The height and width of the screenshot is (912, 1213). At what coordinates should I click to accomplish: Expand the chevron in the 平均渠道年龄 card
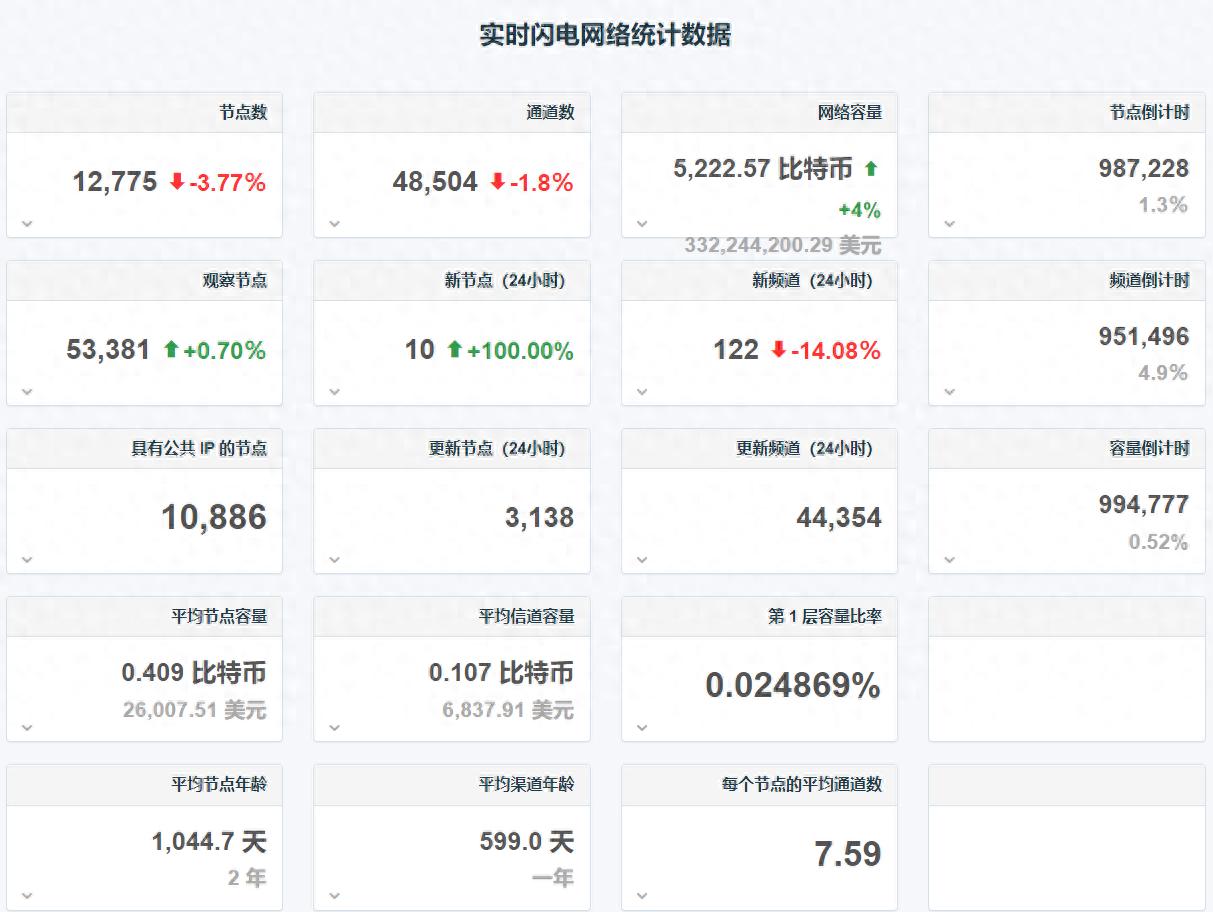pos(335,895)
